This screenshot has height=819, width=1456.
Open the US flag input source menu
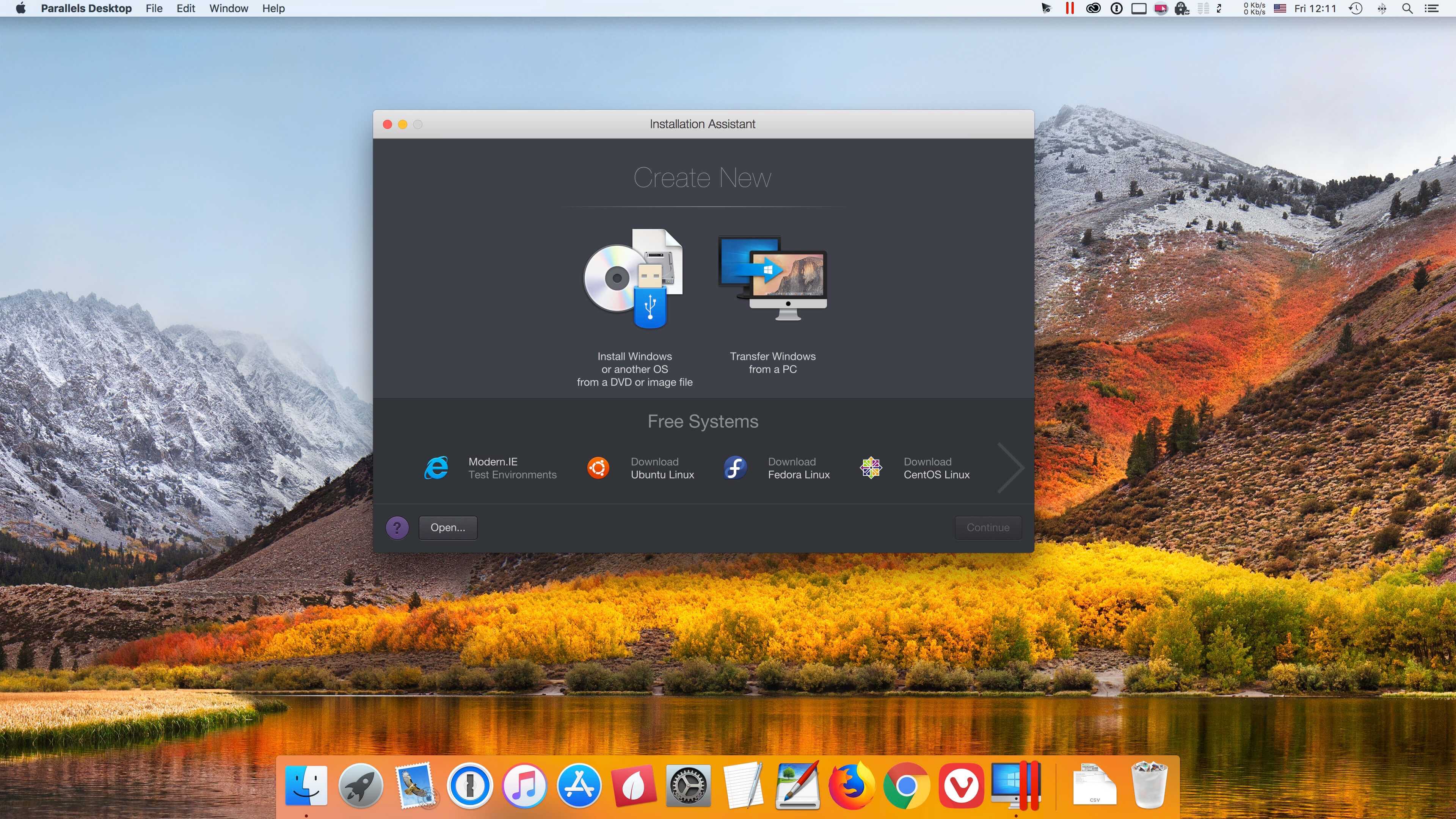1280,8
